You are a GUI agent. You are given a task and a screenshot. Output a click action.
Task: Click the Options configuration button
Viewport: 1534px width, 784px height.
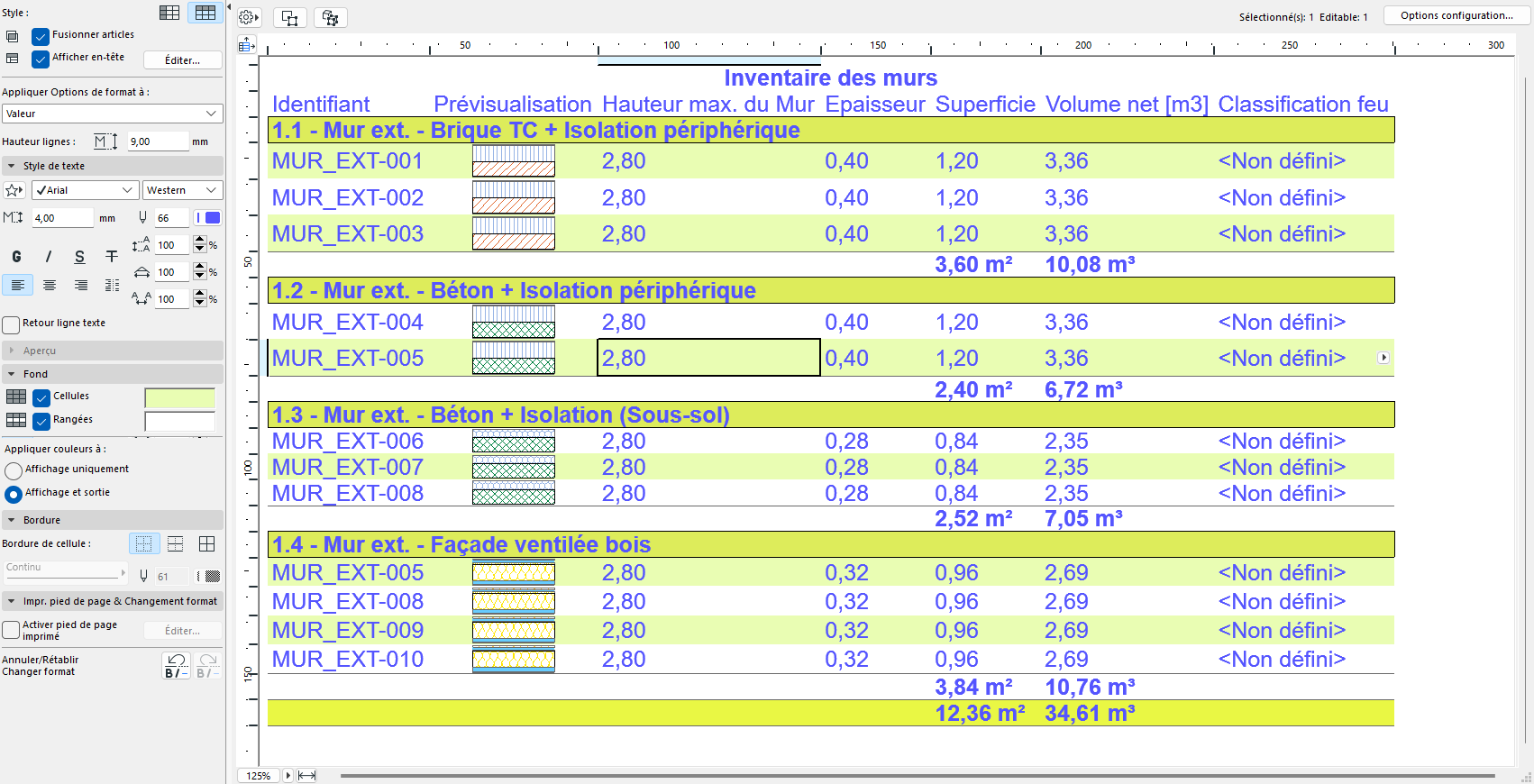[1456, 15]
